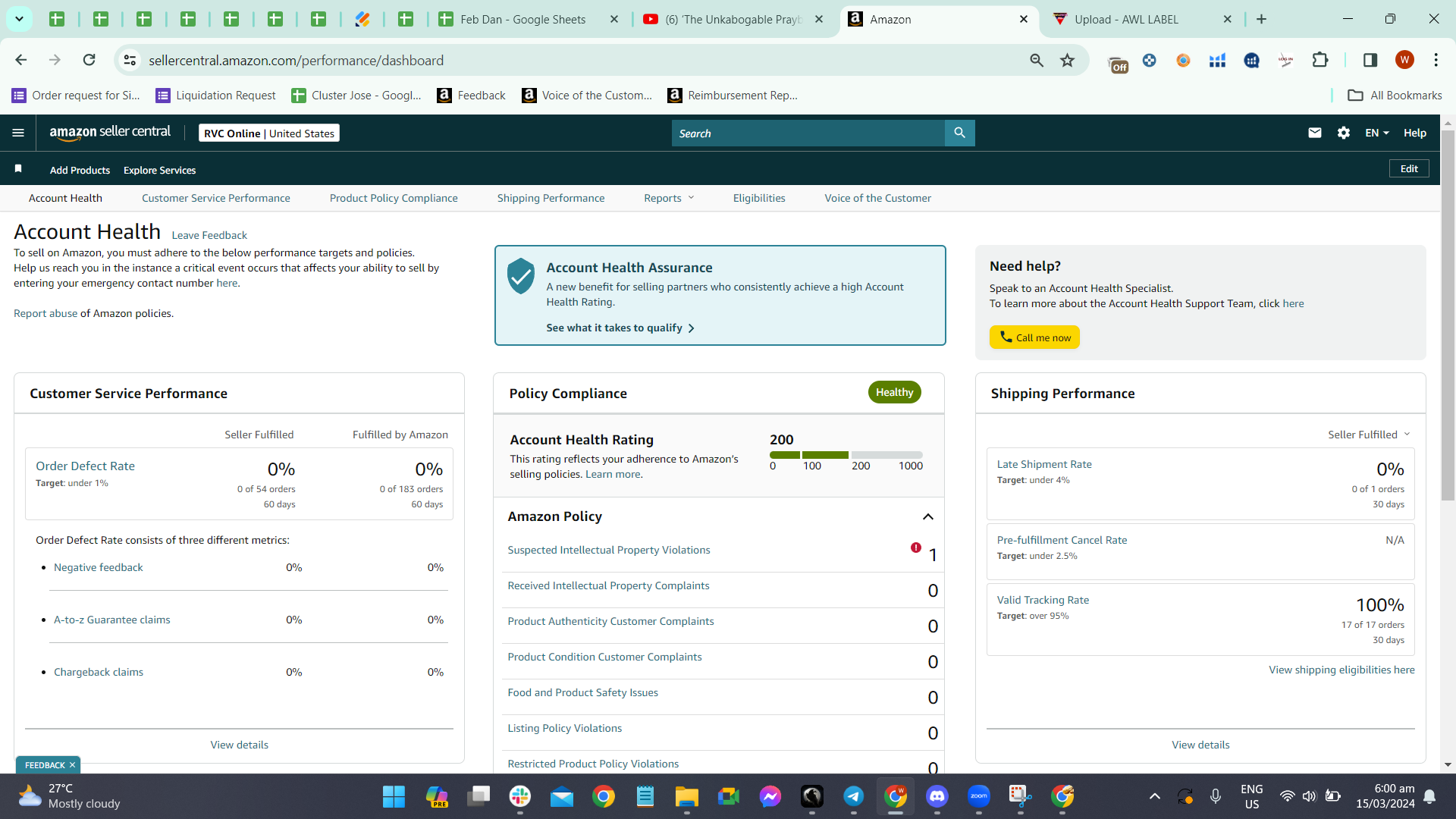Open the settings gear icon
Screen dimensions: 1456x819
[x=1344, y=133]
